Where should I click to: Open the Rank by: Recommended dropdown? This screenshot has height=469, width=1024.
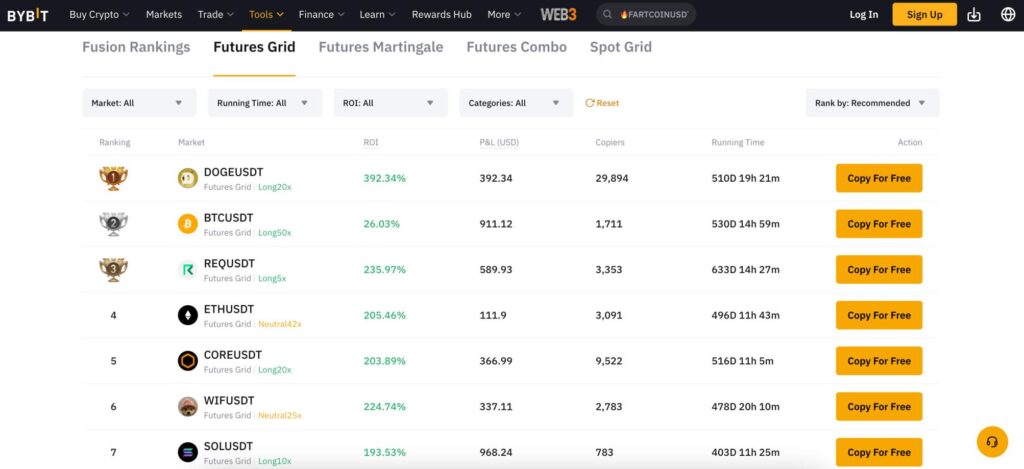click(x=872, y=103)
